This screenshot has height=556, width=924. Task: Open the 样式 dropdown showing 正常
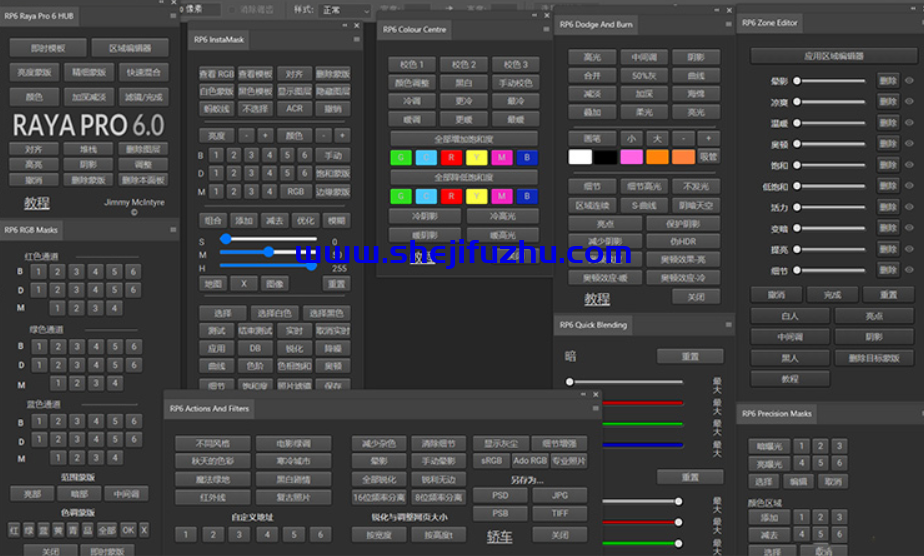[345, 10]
